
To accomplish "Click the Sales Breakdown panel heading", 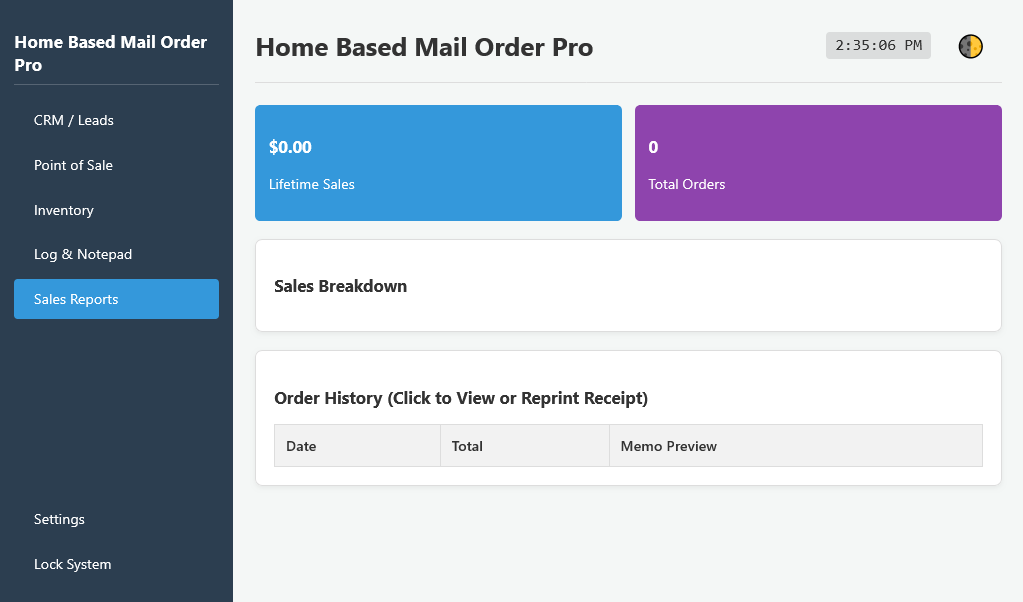I will click(340, 286).
